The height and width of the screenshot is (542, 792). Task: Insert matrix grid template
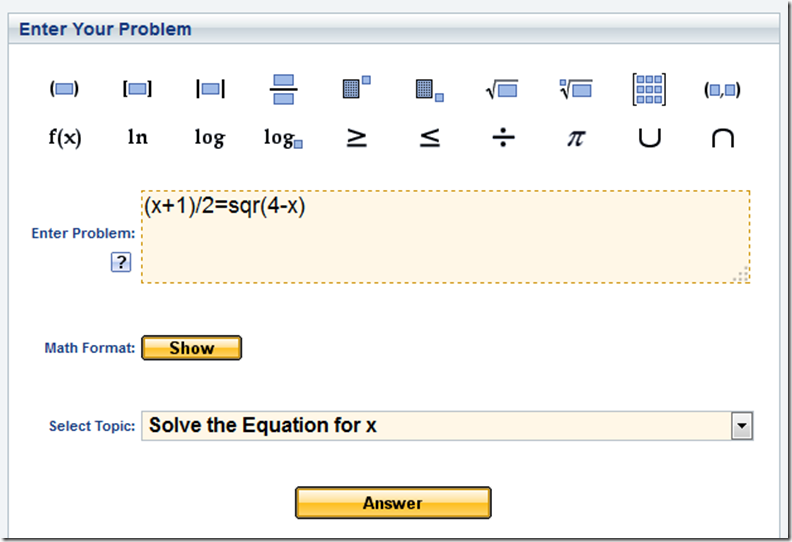pyautogui.click(x=649, y=89)
